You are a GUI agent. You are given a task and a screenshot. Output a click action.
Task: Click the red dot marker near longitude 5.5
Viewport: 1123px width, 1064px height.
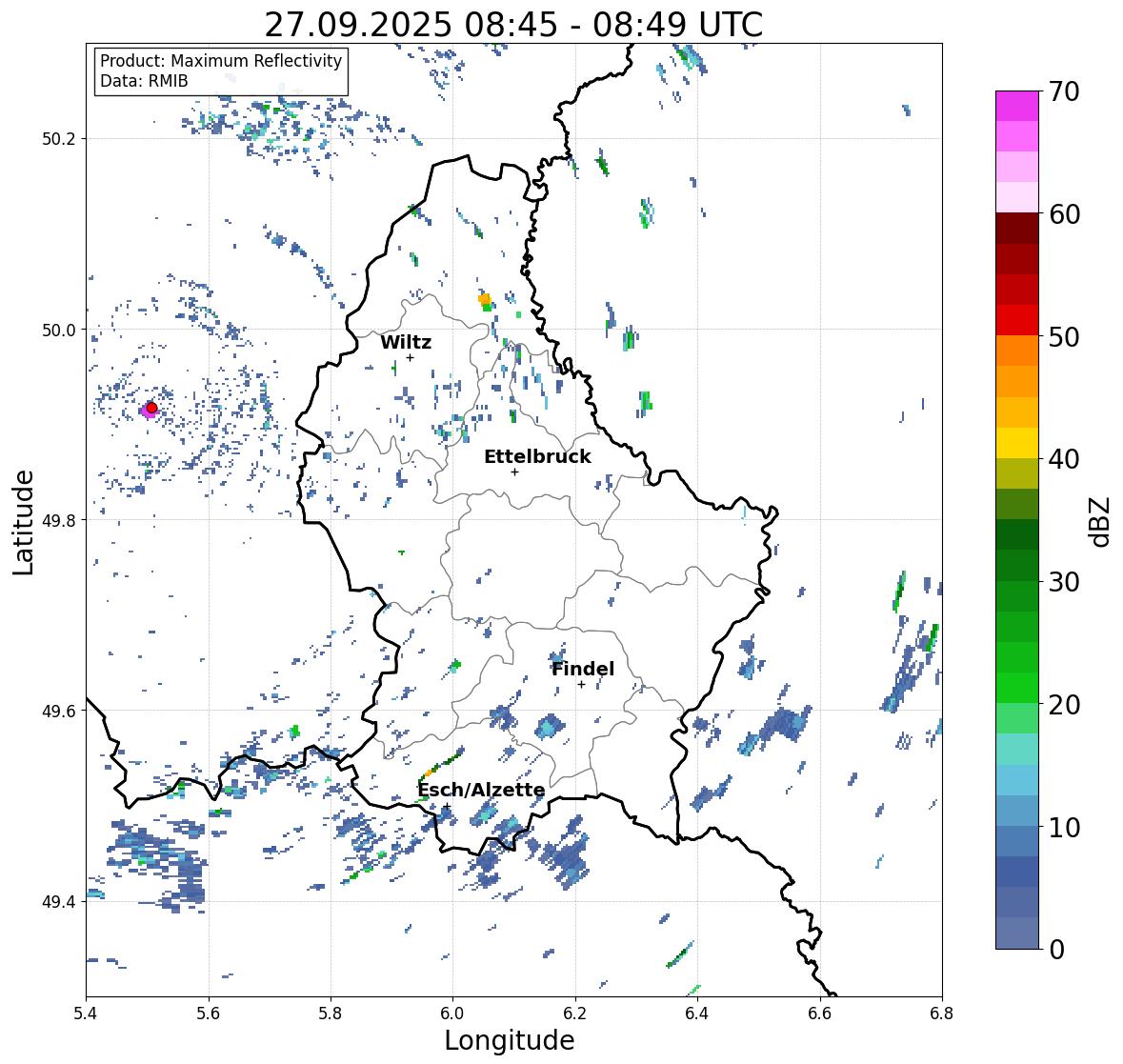pyautogui.click(x=151, y=408)
